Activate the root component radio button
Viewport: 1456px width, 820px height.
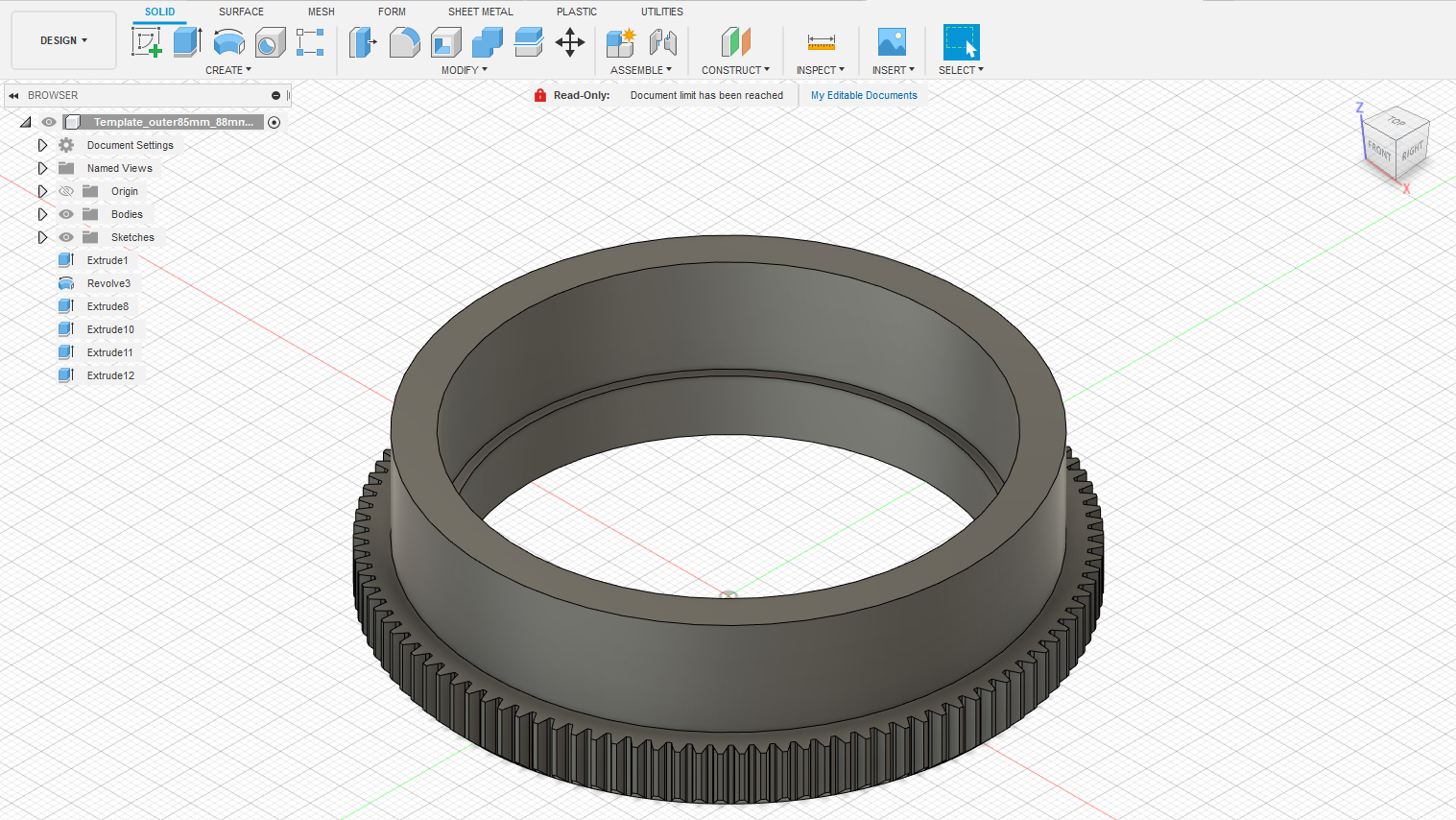274,122
